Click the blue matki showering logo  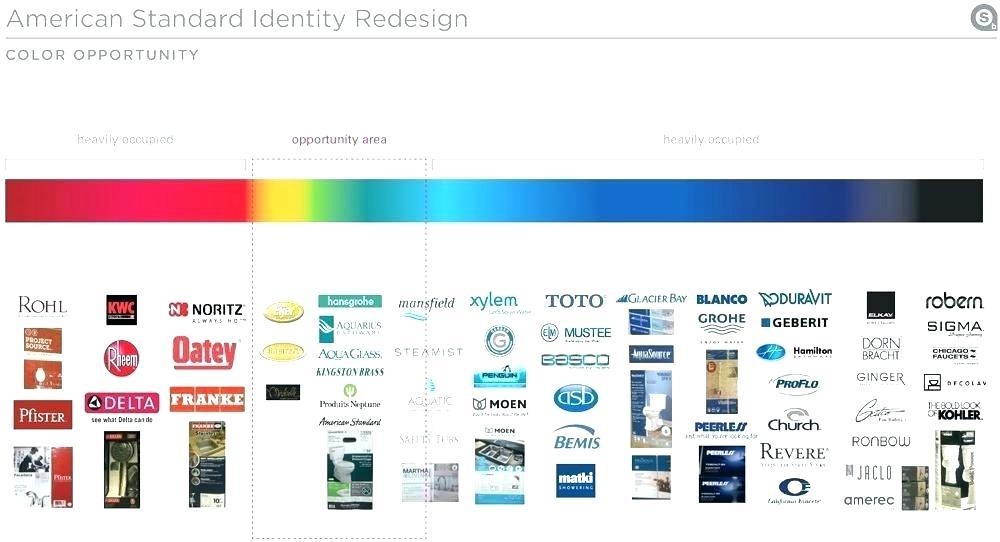click(575, 480)
